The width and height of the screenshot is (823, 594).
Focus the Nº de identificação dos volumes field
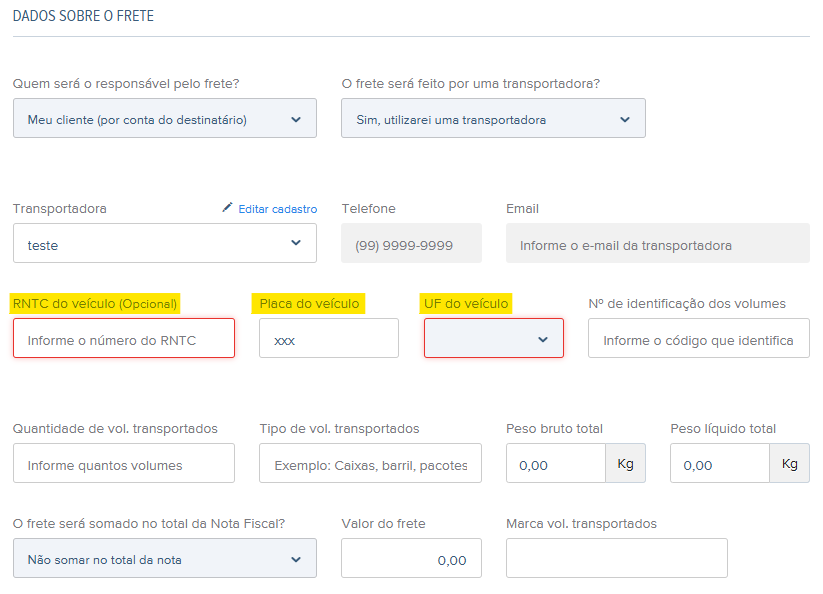pos(699,338)
